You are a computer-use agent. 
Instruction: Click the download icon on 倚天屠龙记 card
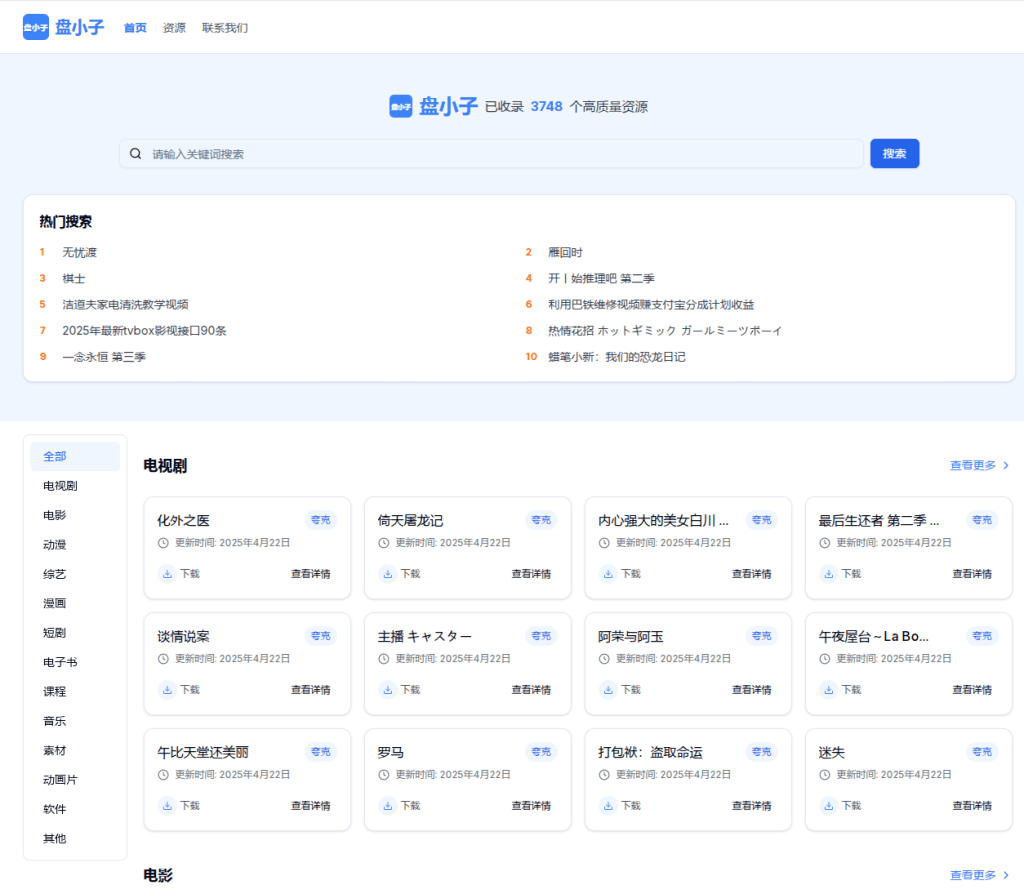pyautogui.click(x=387, y=574)
